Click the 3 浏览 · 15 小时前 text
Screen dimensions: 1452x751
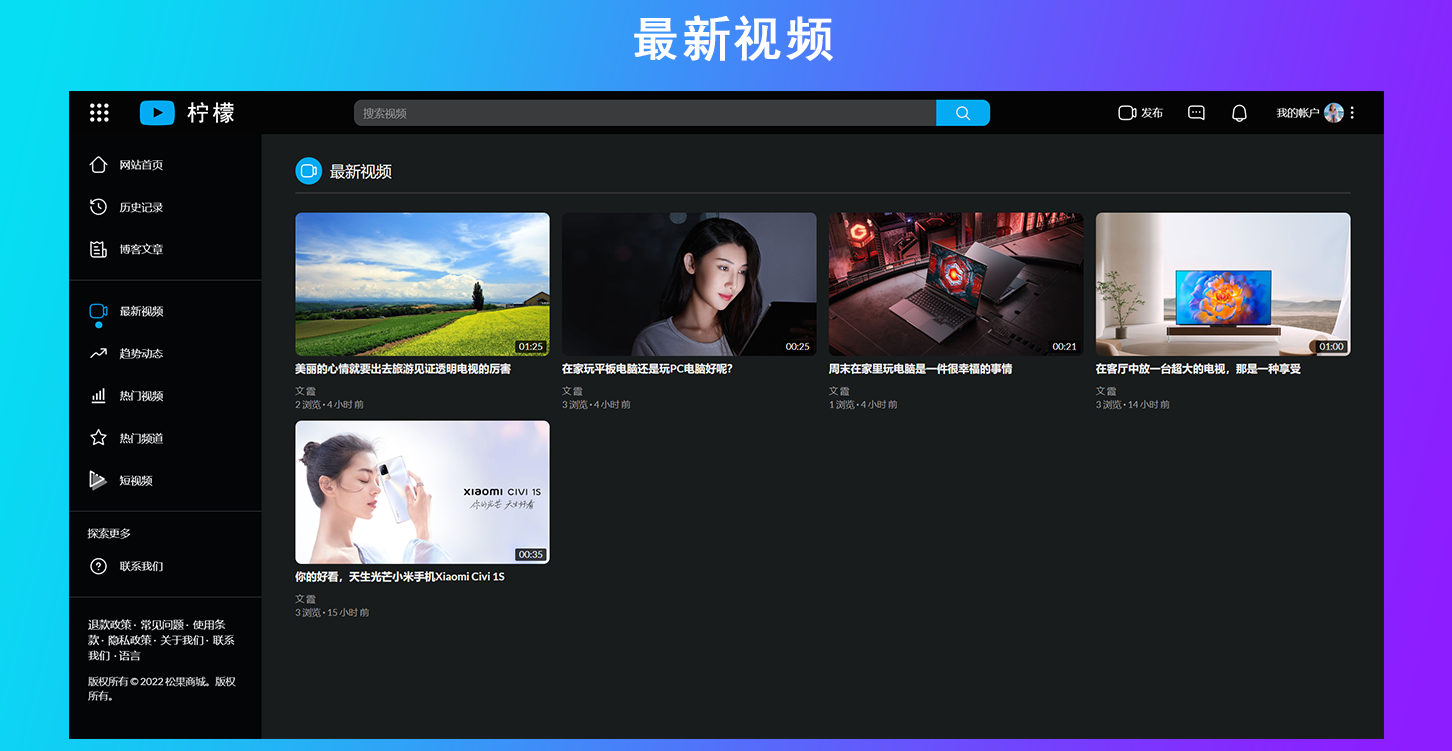point(332,613)
